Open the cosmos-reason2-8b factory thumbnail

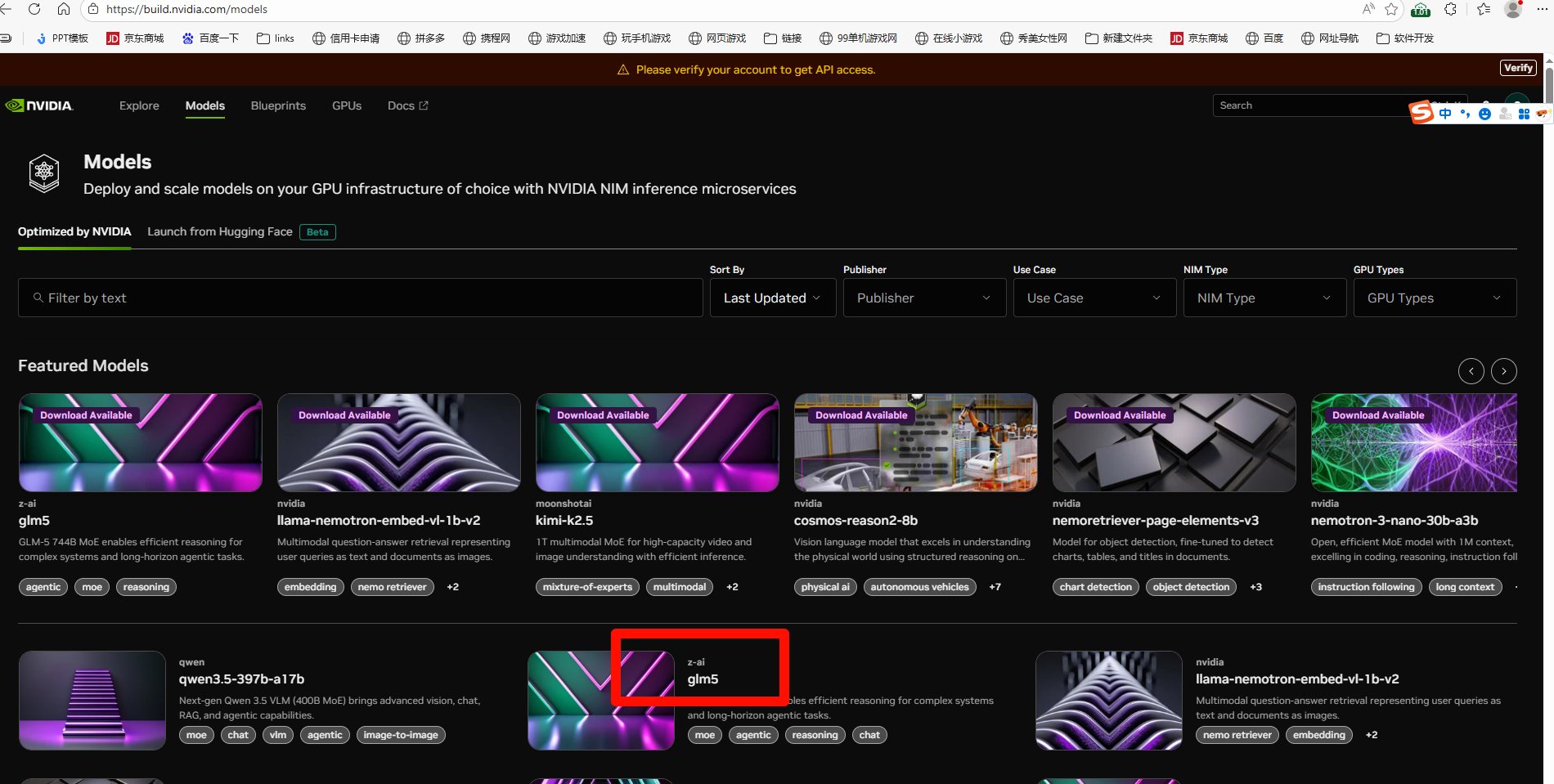[x=915, y=442]
